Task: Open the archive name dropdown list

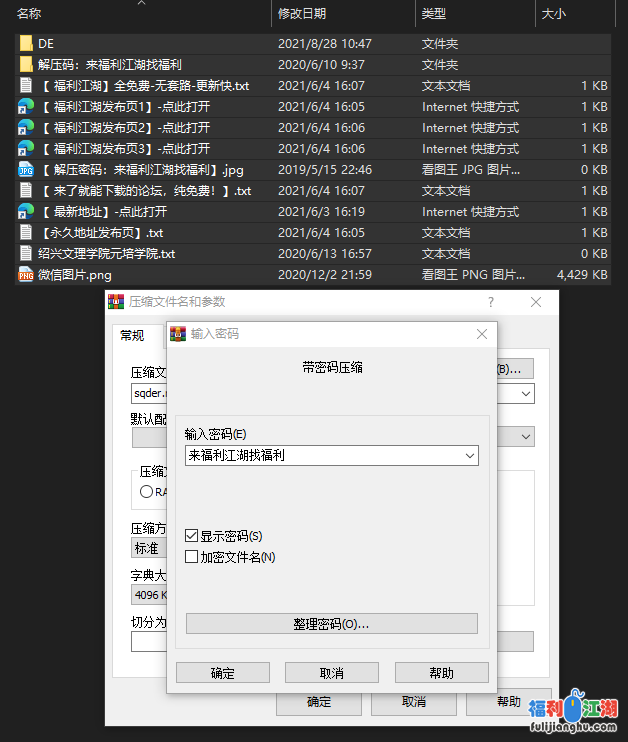Action: coord(526,394)
